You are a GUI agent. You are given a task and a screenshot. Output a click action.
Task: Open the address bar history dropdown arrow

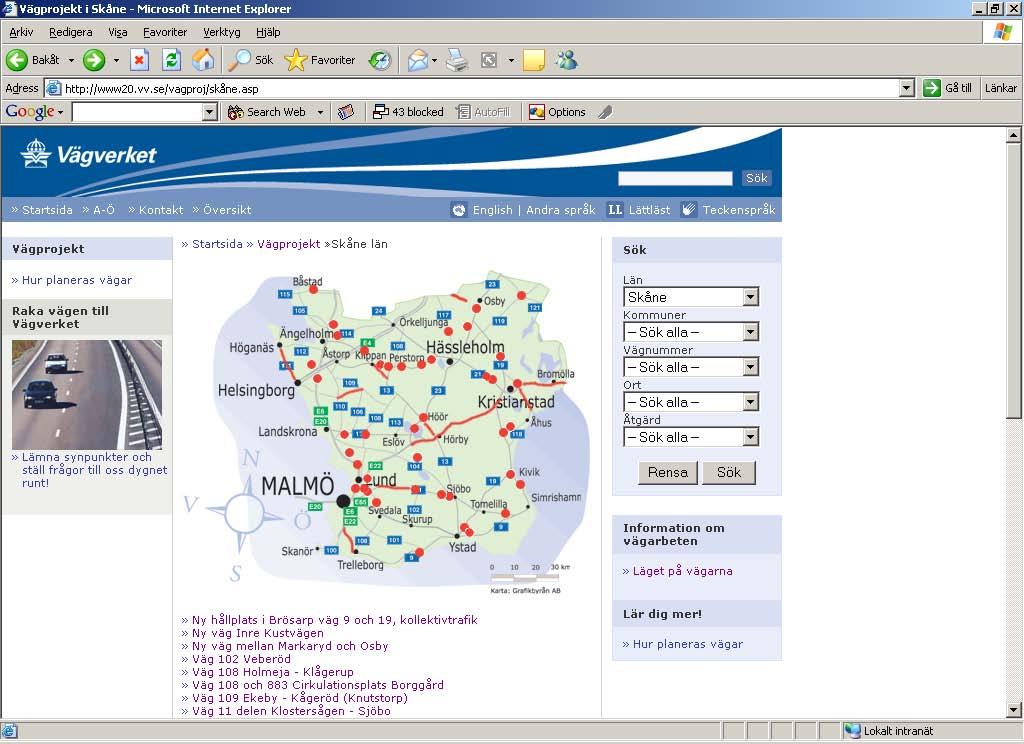pos(906,88)
